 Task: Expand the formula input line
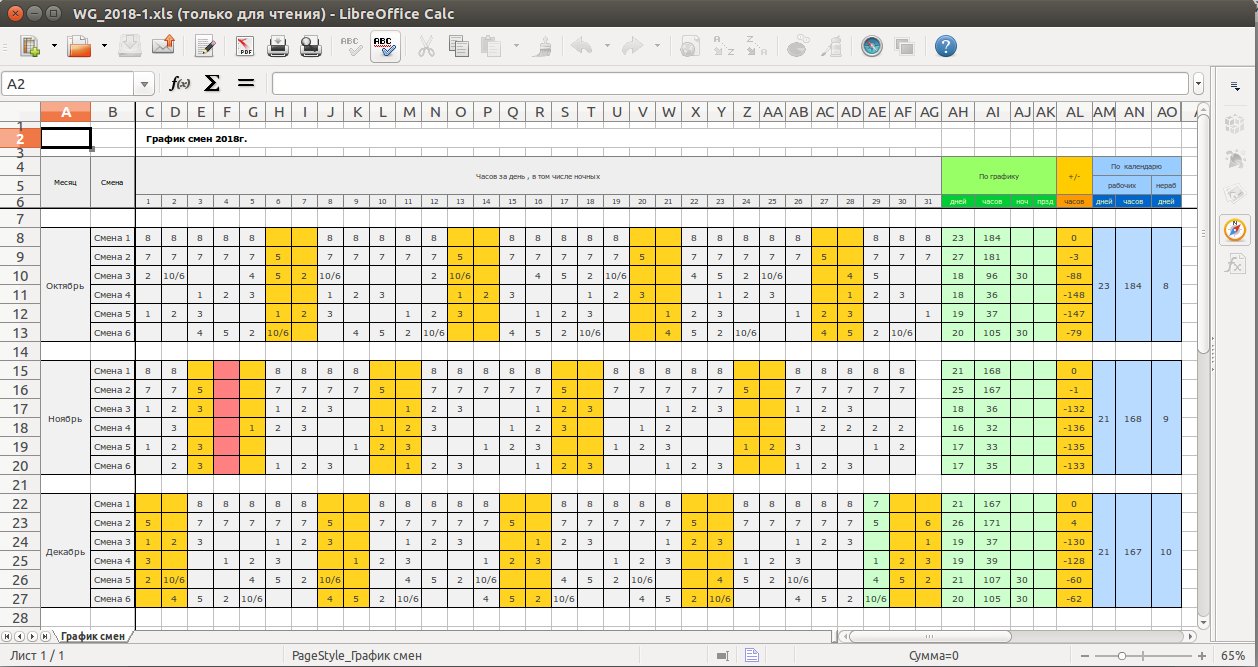(1198, 84)
